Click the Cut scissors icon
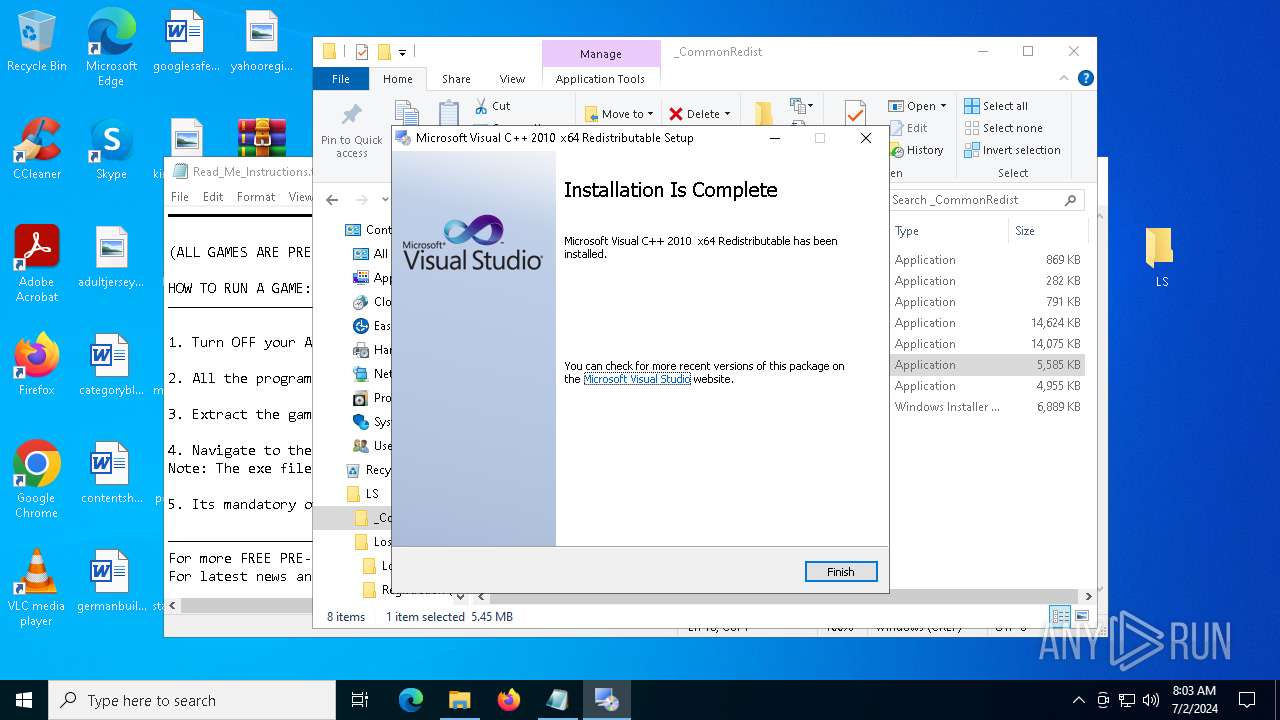 [481, 106]
